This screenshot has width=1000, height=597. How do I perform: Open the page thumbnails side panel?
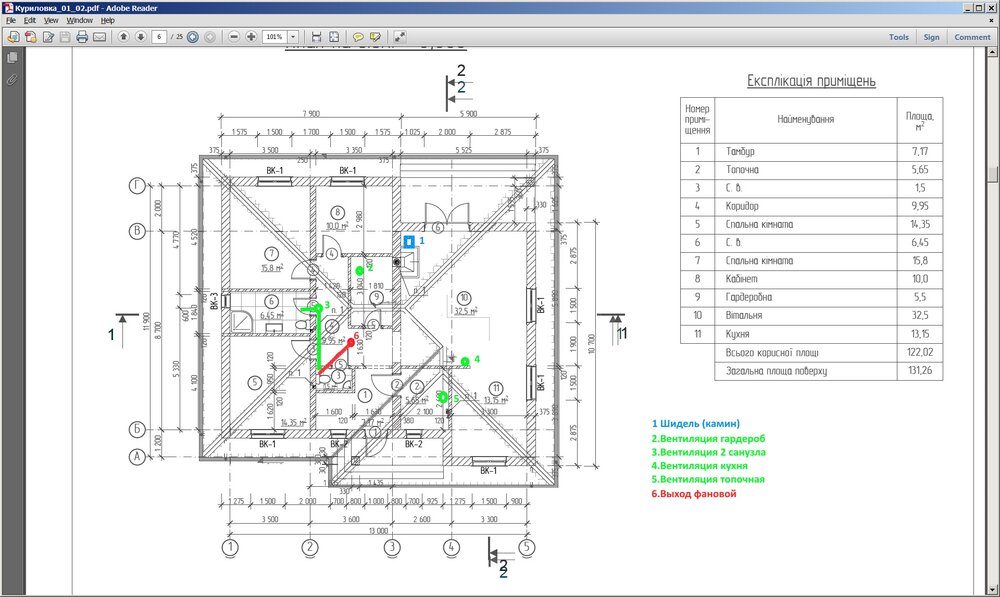pyautogui.click(x=12, y=59)
